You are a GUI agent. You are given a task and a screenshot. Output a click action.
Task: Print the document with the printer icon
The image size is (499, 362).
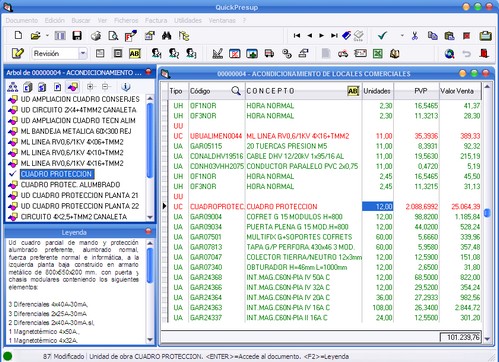point(96,36)
